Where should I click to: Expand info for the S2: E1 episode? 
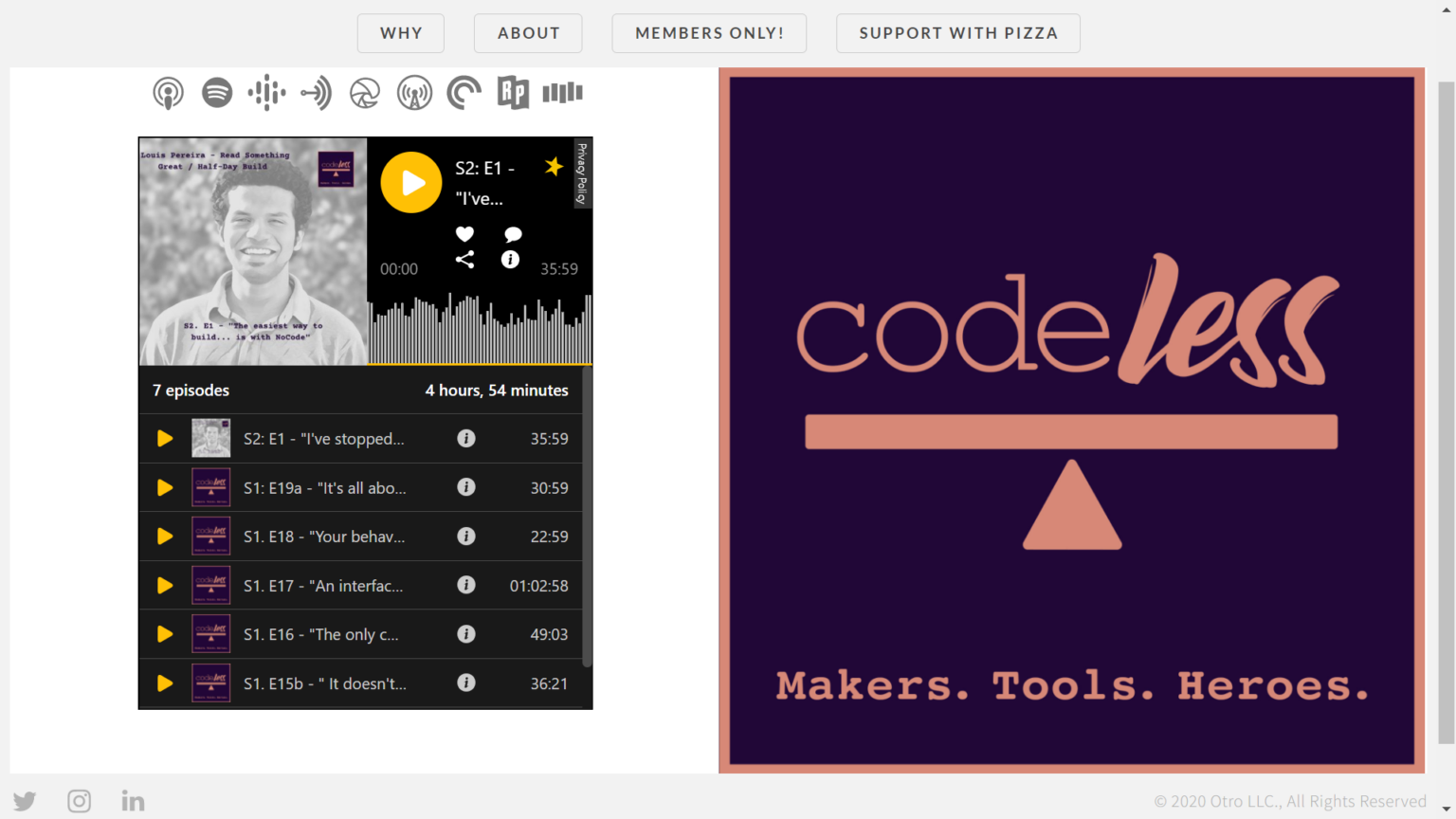[466, 438]
